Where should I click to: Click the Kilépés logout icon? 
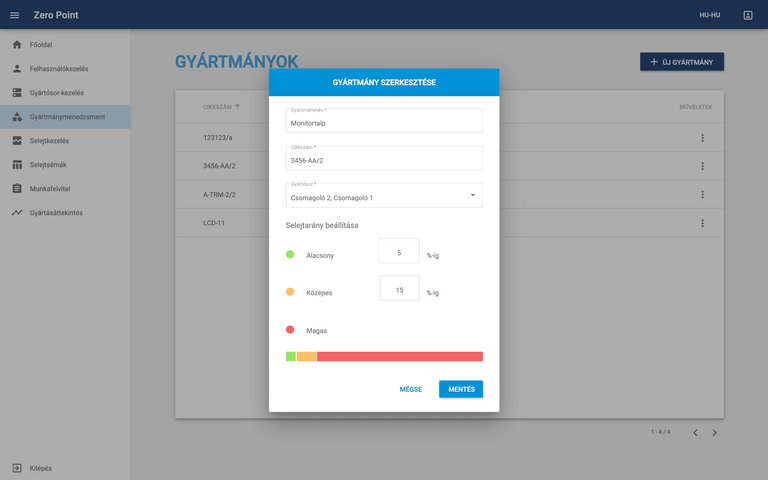17,468
